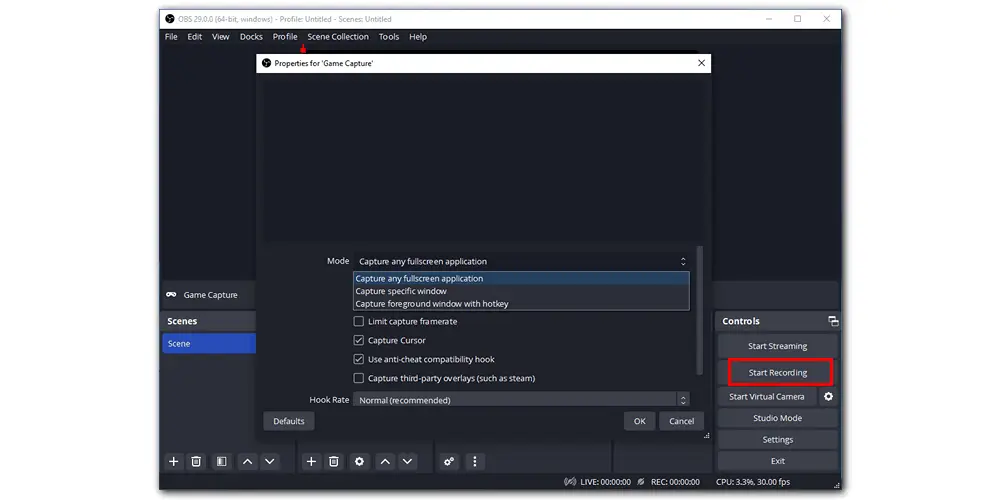The height and width of the screenshot is (500, 1000).
Task: Disable Use anti-cheat compatibility hook
Action: 358,359
